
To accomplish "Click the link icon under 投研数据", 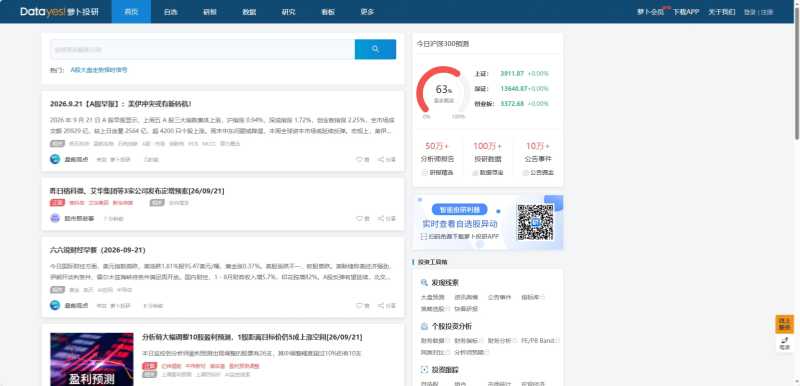I will tap(476, 173).
